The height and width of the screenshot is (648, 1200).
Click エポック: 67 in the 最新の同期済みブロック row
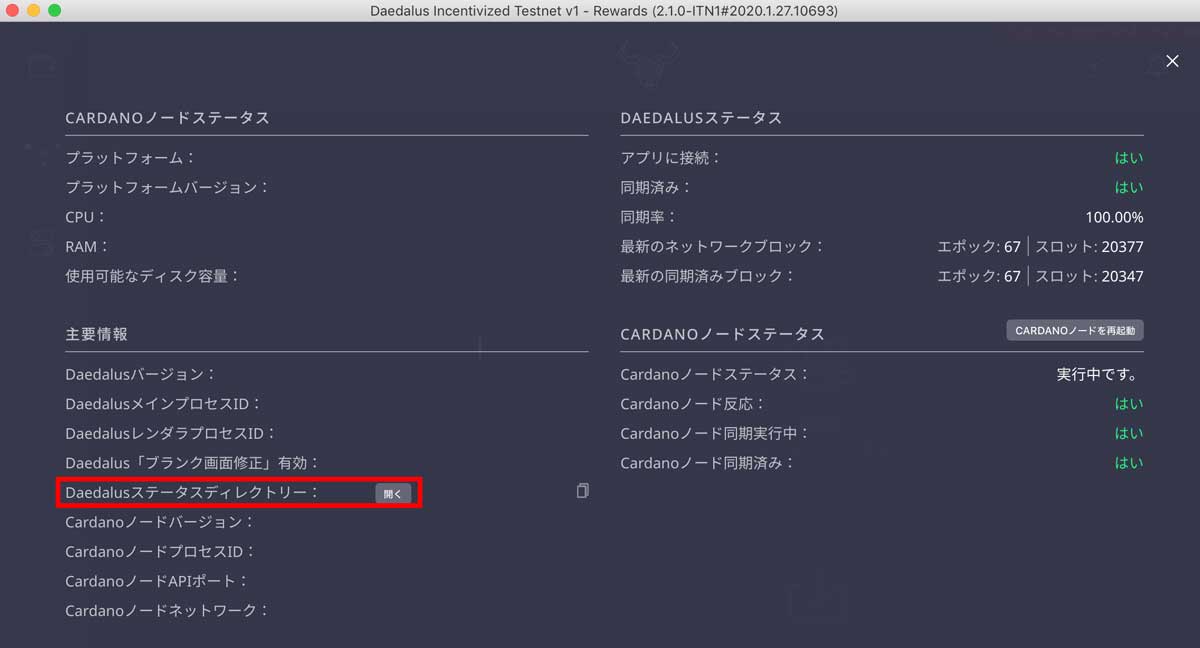click(x=979, y=276)
